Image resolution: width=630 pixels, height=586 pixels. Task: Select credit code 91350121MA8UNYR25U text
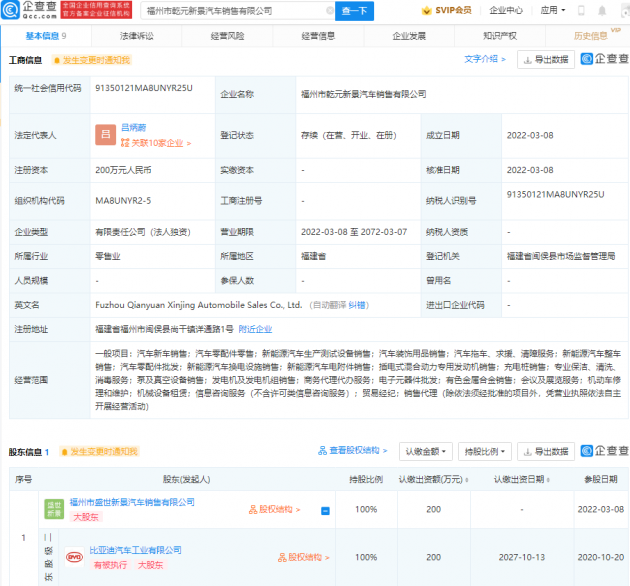(144, 88)
